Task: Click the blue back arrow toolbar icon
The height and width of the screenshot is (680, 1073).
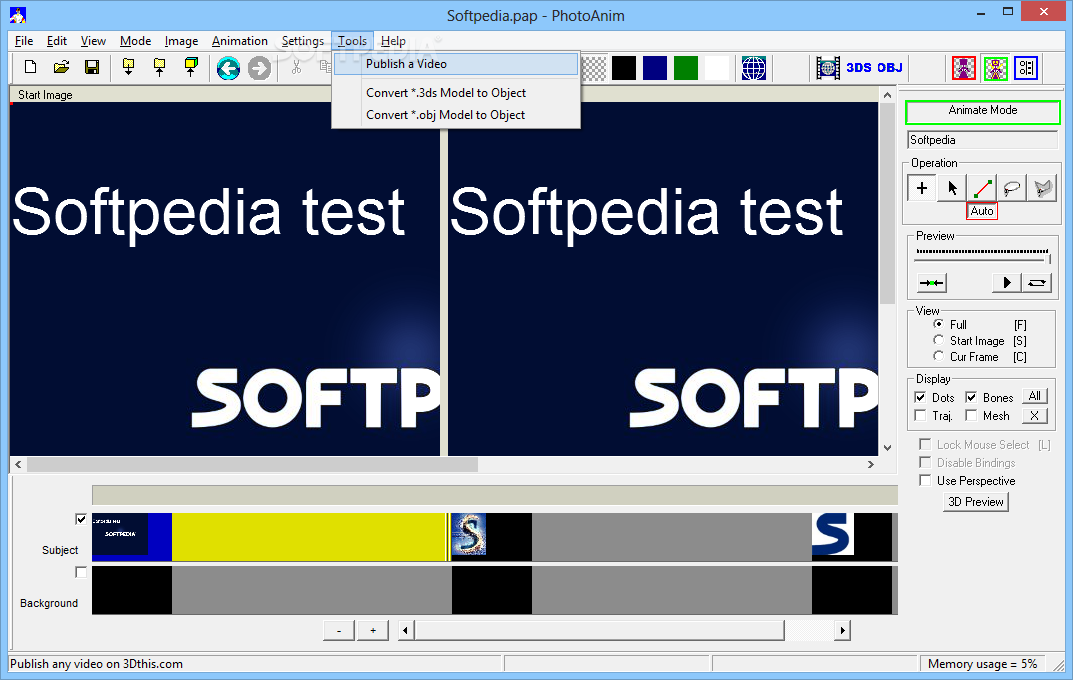Action: (x=228, y=68)
